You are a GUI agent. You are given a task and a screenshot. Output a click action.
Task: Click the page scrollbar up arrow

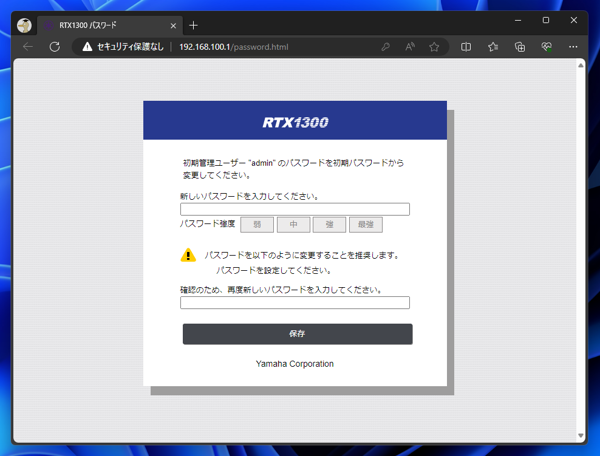[x=580, y=65]
